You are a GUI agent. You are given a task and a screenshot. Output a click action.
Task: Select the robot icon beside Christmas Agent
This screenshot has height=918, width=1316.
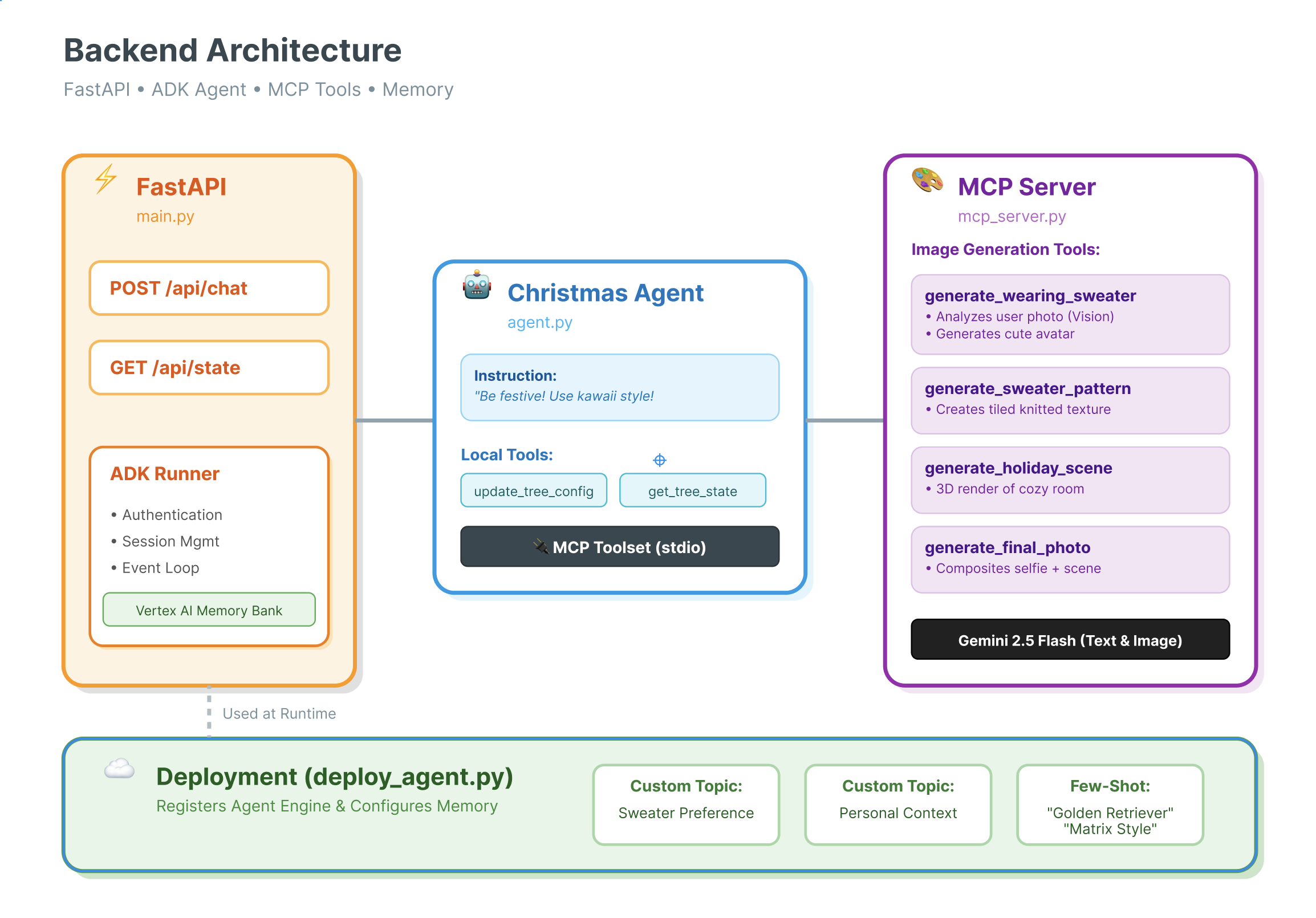tap(476, 286)
